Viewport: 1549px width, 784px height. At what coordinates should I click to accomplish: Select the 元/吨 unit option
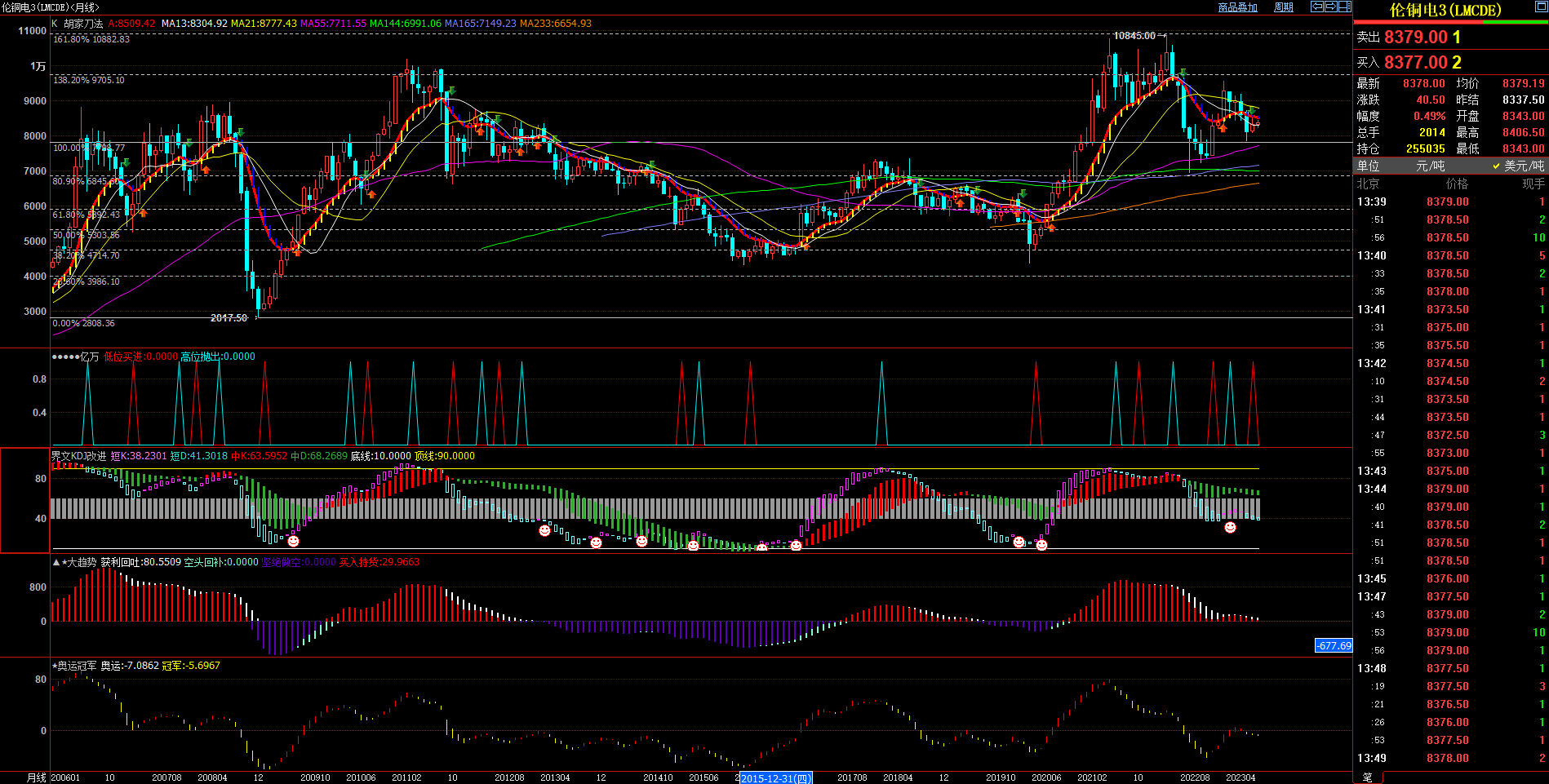click(1430, 166)
